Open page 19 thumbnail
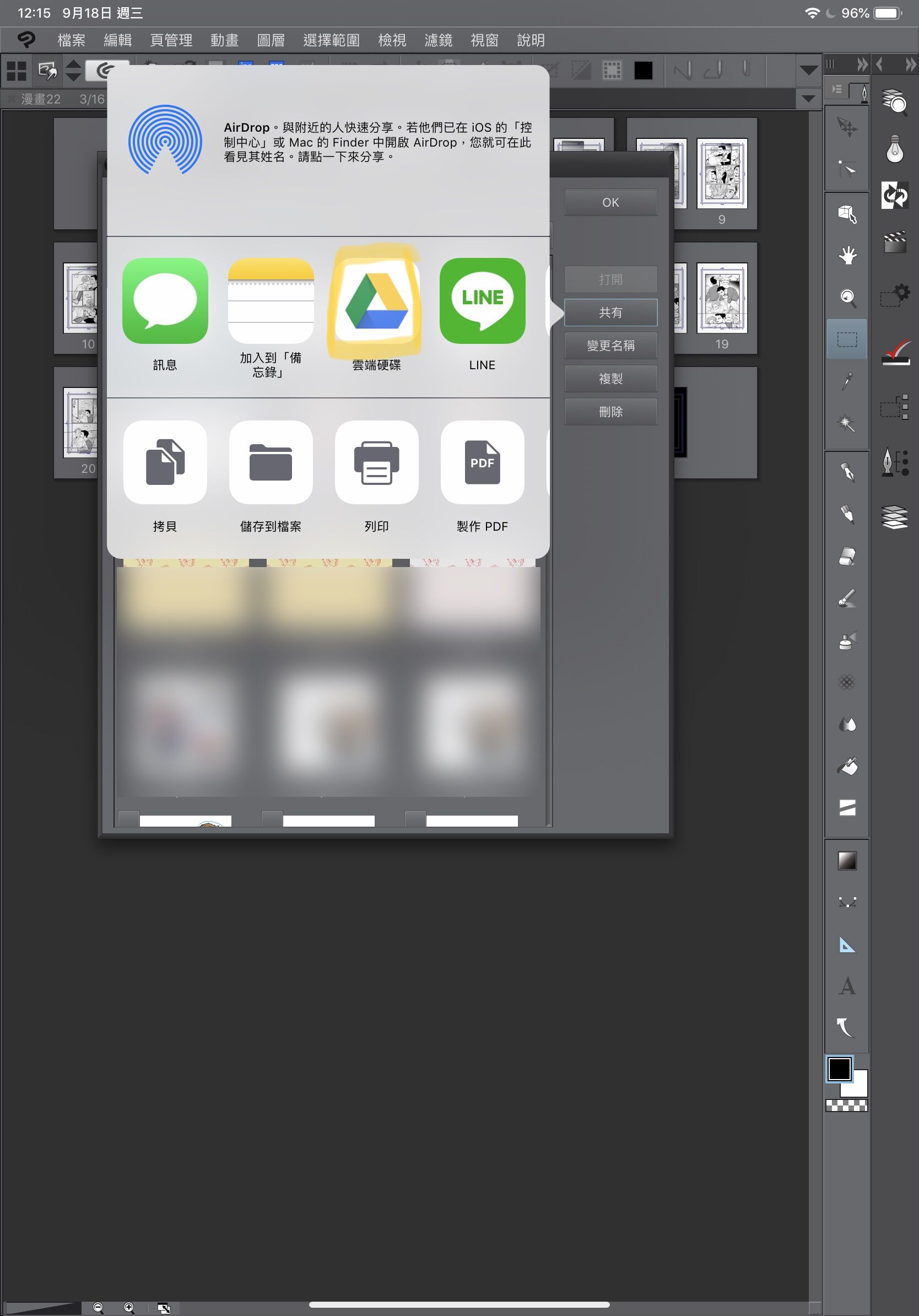 click(722, 298)
